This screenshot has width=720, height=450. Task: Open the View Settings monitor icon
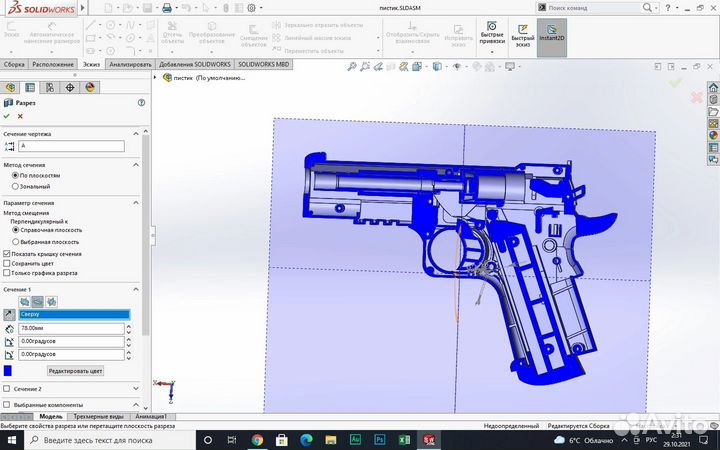coord(510,67)
